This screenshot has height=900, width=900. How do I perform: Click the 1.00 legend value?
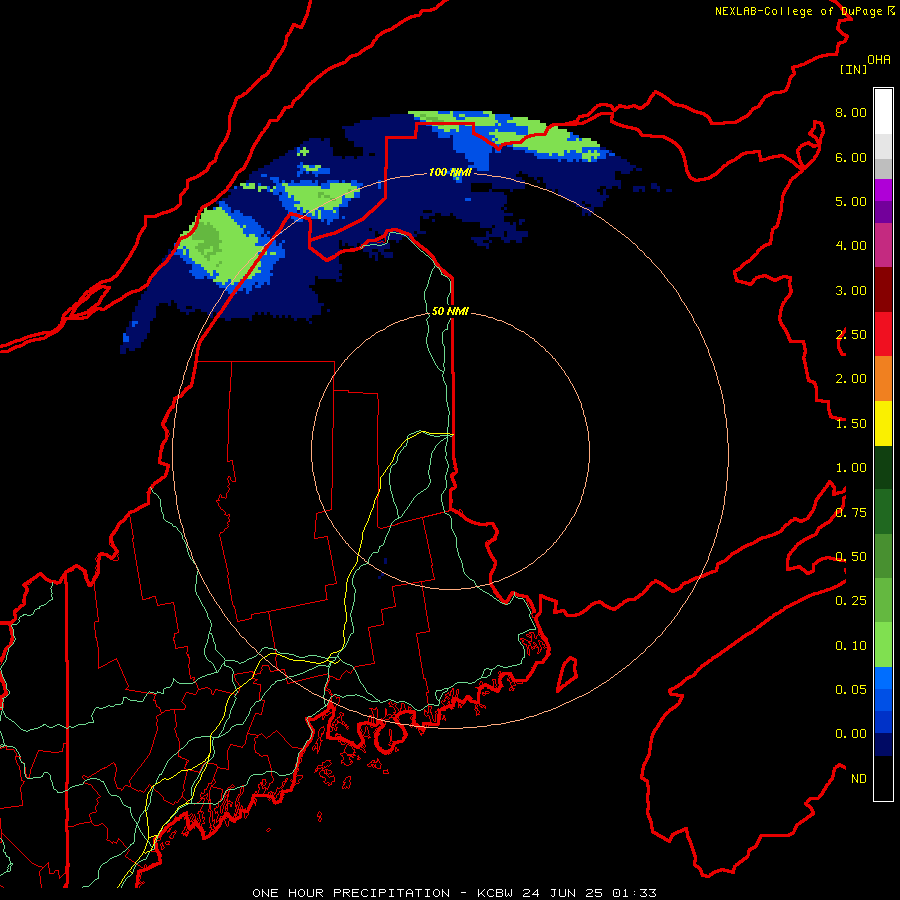(851, 468)
